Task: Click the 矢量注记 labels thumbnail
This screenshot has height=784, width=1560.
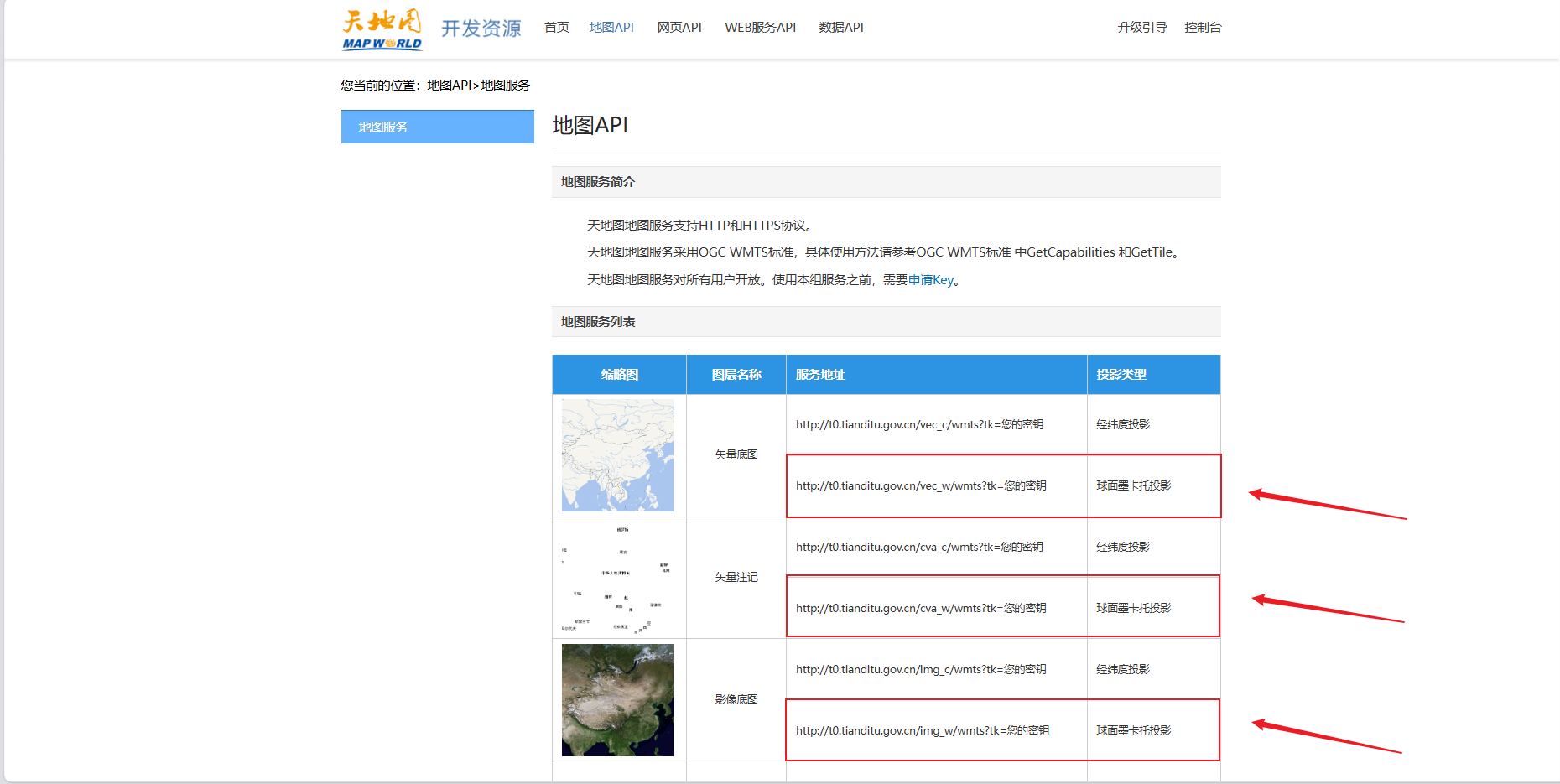Action: point(618,578)
